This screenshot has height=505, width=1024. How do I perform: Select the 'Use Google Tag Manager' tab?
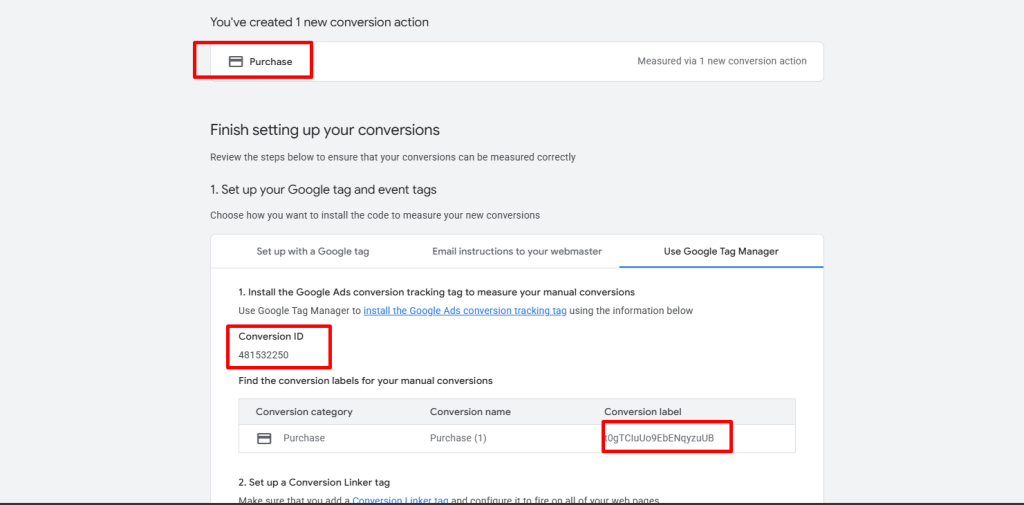(721, 251)
